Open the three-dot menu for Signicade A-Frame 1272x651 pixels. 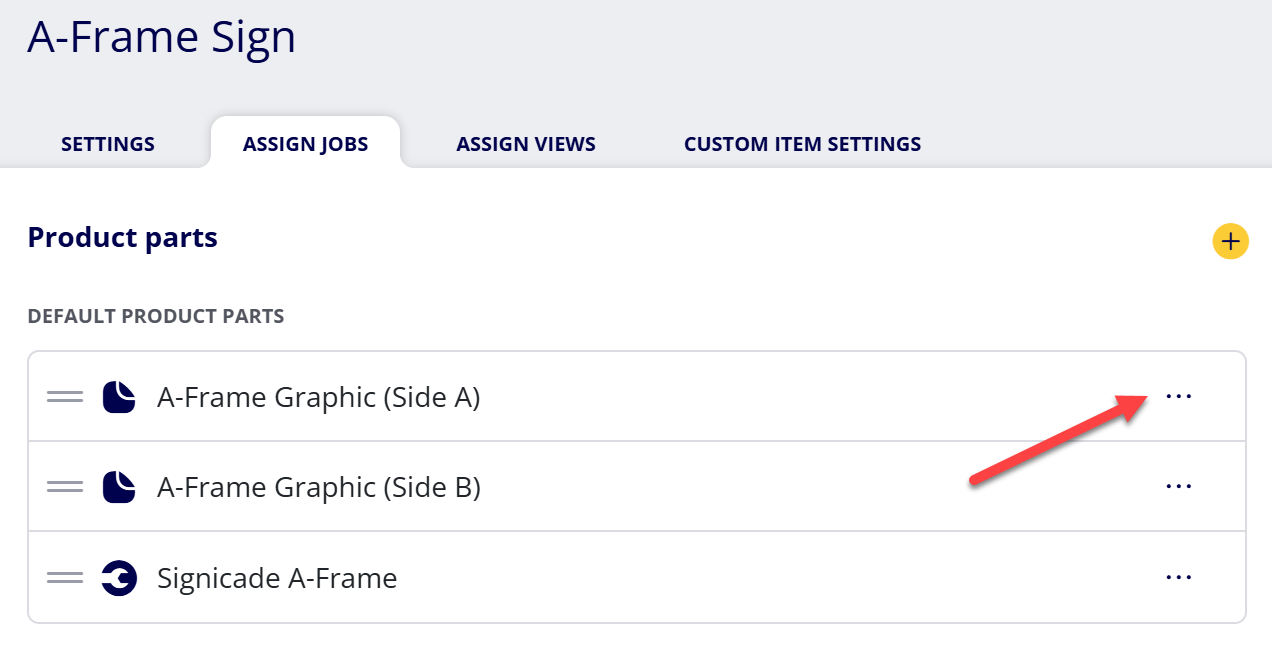(x=1179, y=577)
